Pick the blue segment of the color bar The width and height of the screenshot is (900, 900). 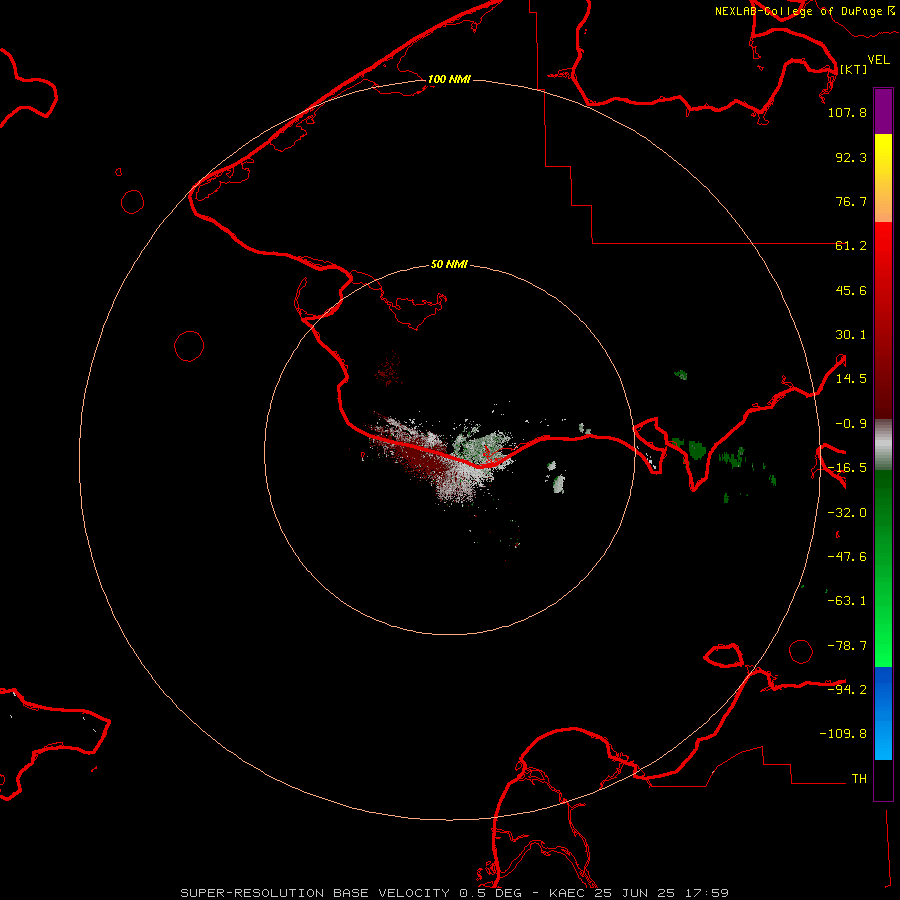pos(883,713)
